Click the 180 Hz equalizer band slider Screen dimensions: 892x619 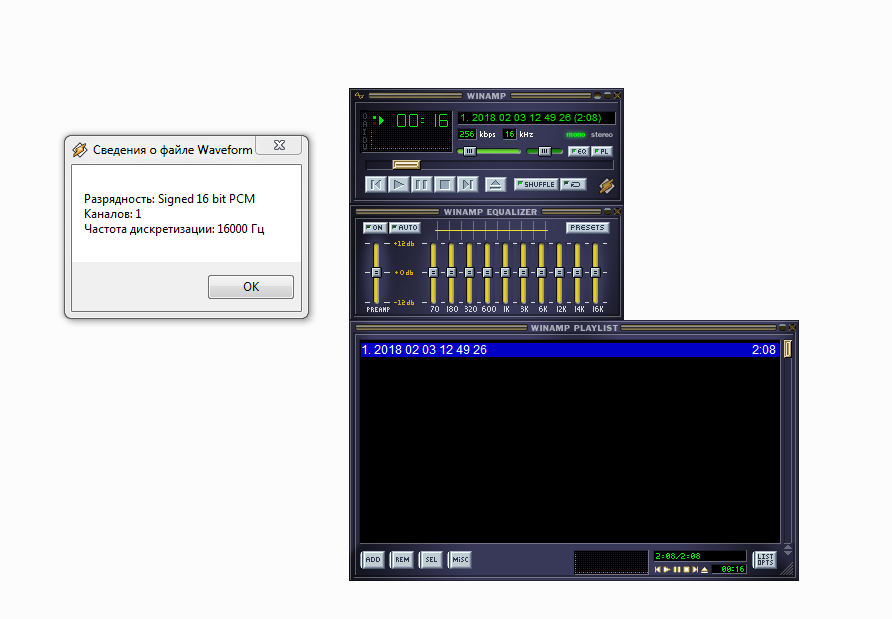(x=451, y=273)
